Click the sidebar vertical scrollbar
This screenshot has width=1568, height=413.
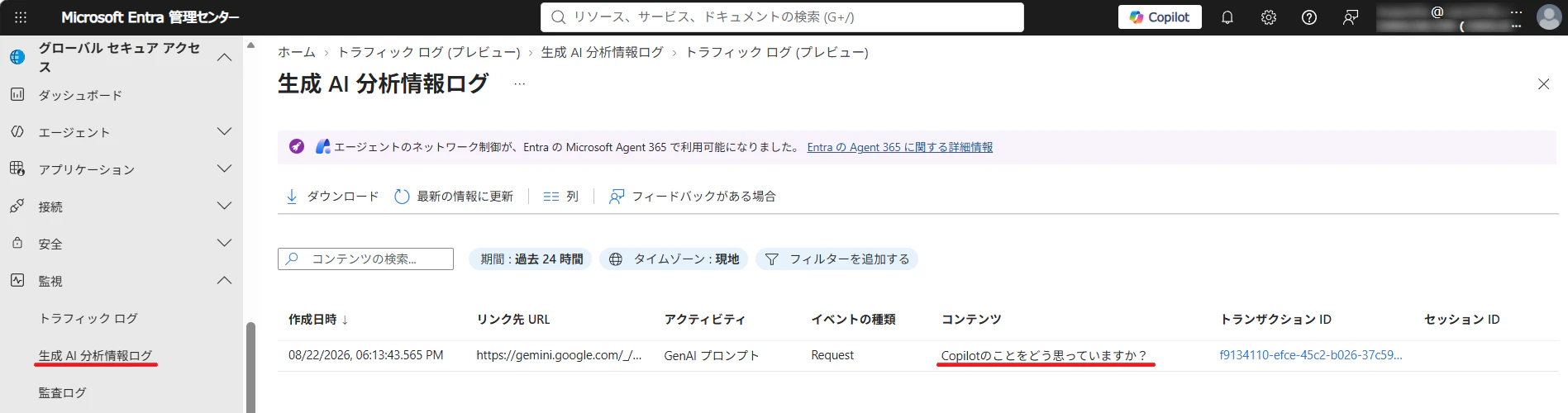tap(250, 368)
